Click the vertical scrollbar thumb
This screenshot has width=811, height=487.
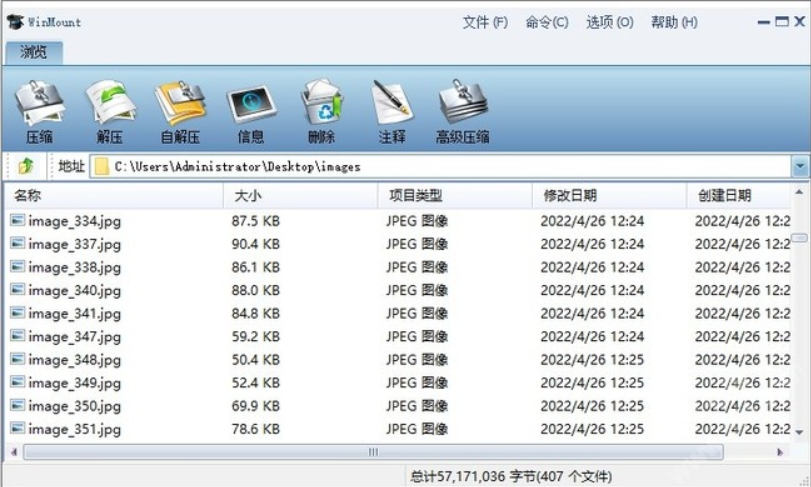(799, 238)
